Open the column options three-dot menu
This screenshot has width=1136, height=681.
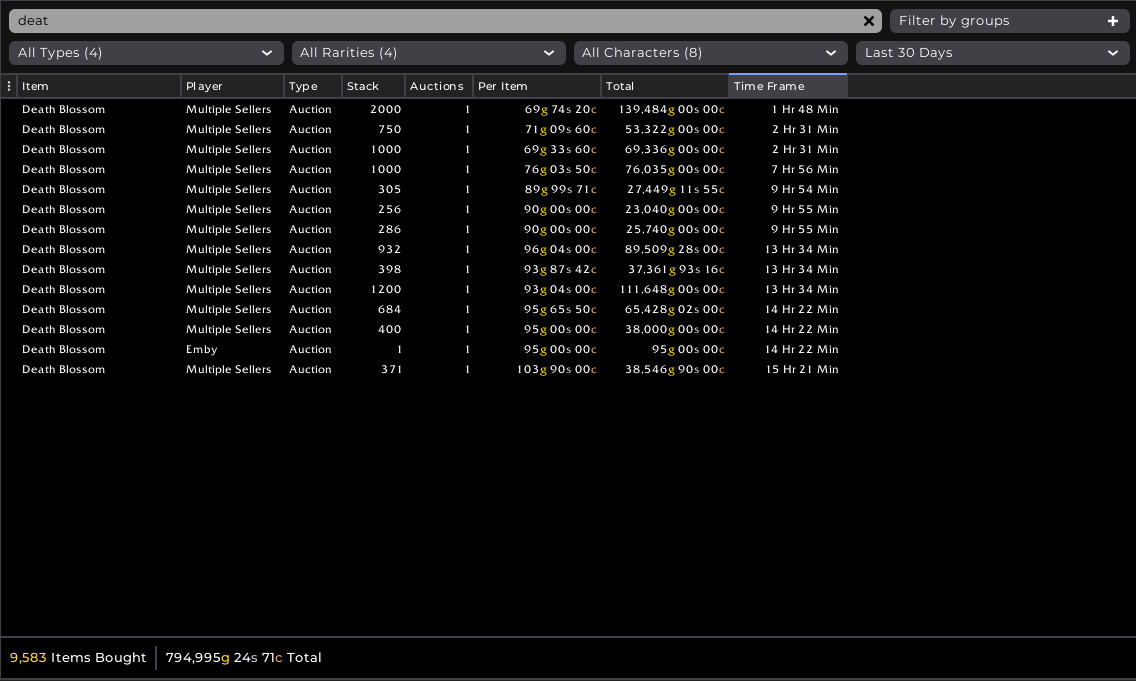click(9, 86)
